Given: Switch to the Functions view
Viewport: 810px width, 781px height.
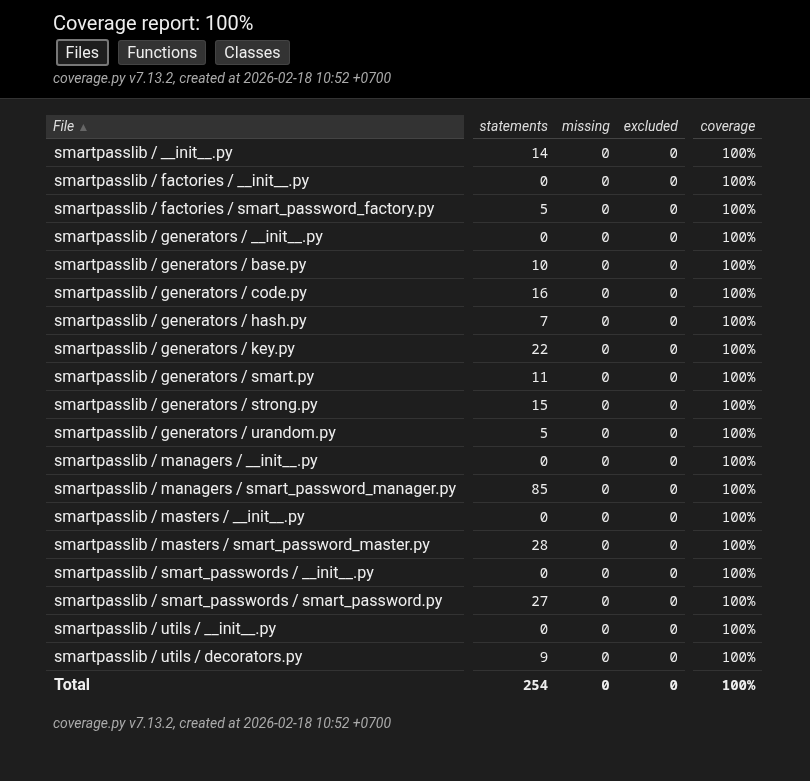Looking at the screenshot, I should [x=161, y=52].
